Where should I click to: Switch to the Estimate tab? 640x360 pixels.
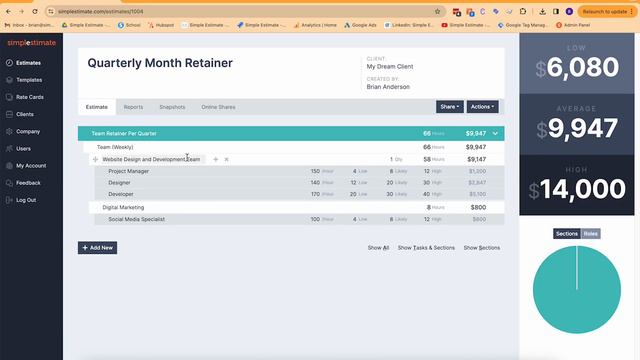[x=97, y=107]
